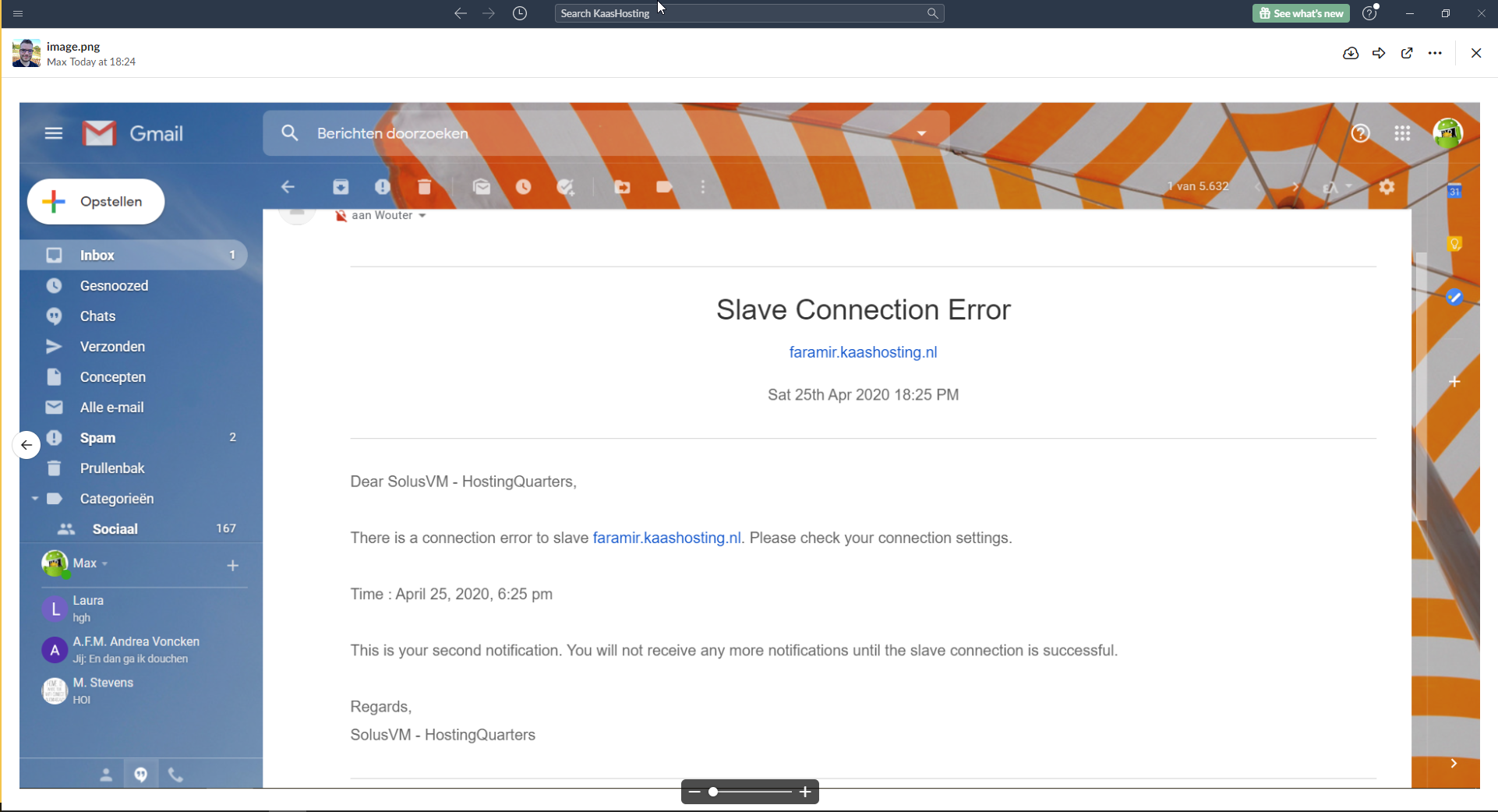
Task: Open the Google apps grid icon
Action: coord(1402,133)
